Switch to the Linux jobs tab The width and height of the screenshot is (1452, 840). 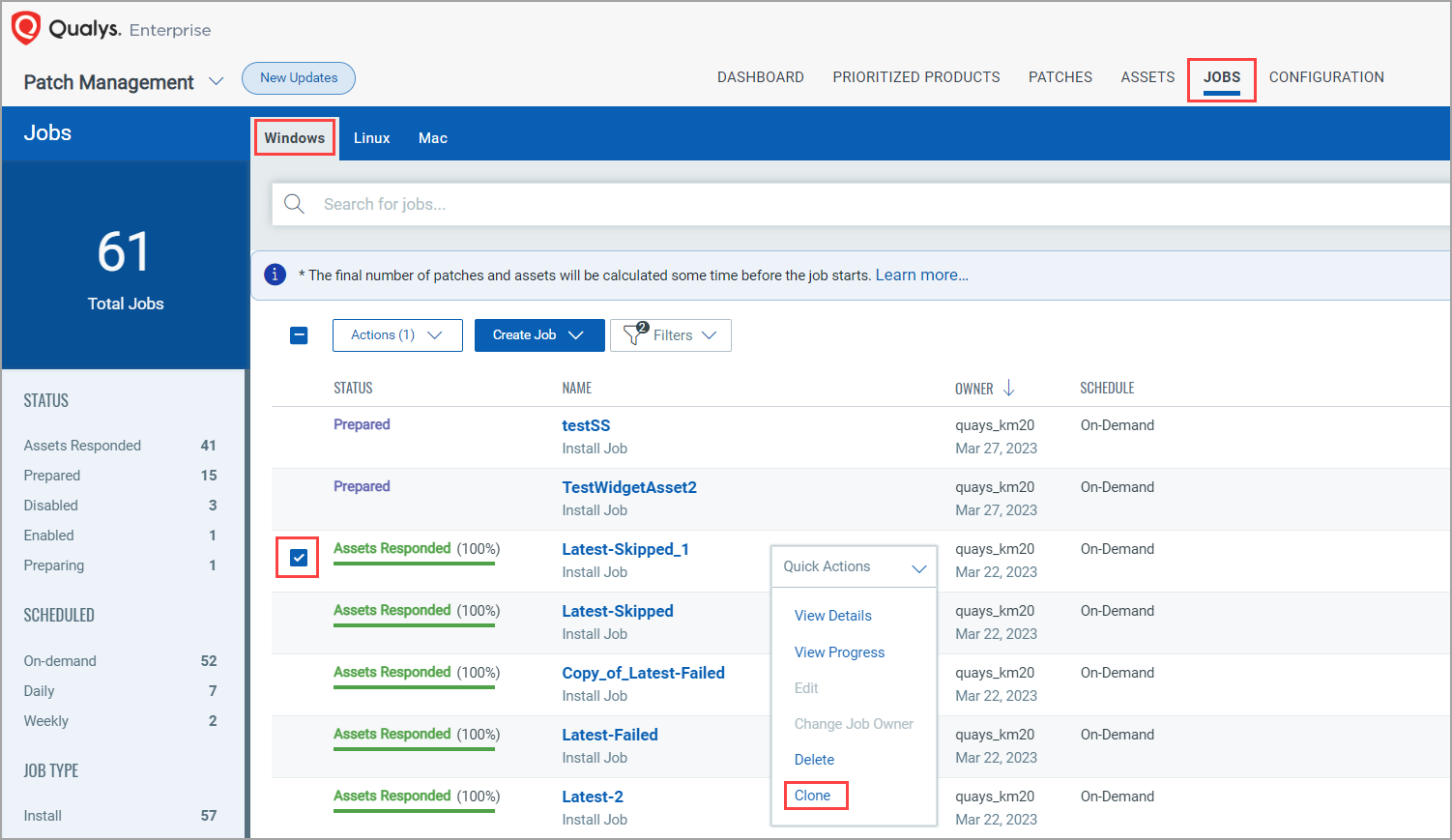click(x=371, y=138)
